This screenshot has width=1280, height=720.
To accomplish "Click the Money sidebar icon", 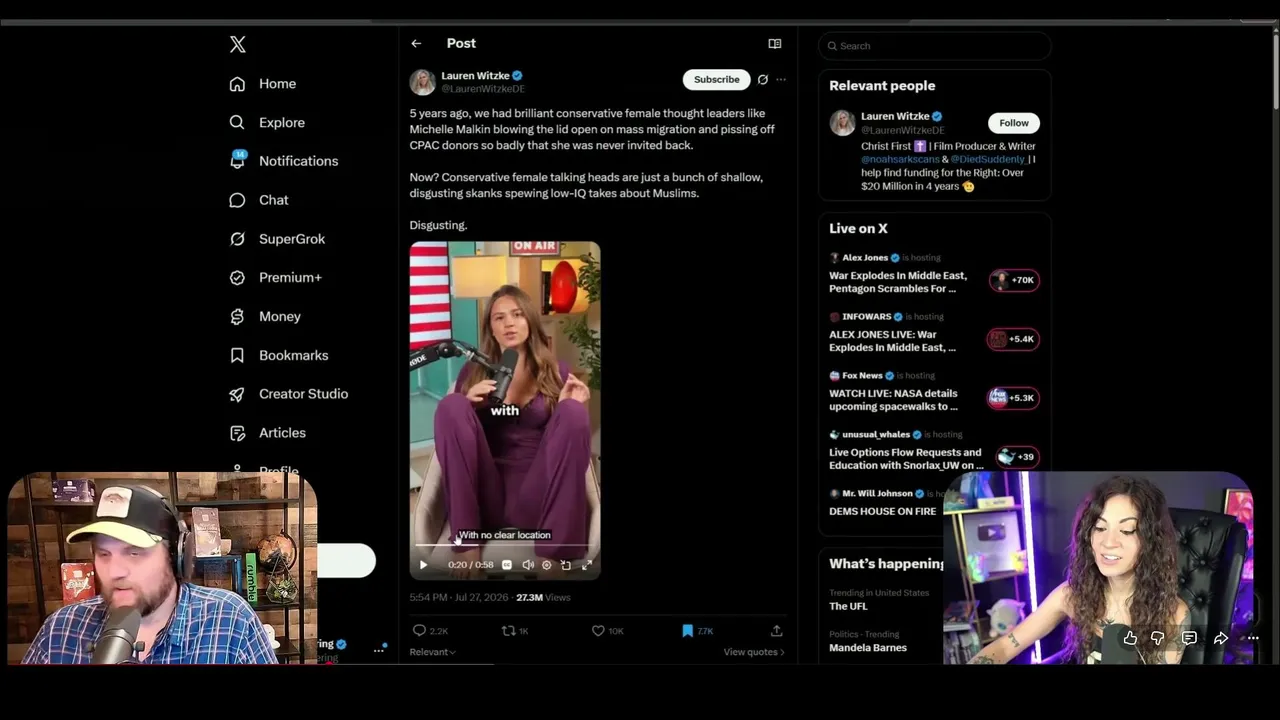I will (237, 316).
